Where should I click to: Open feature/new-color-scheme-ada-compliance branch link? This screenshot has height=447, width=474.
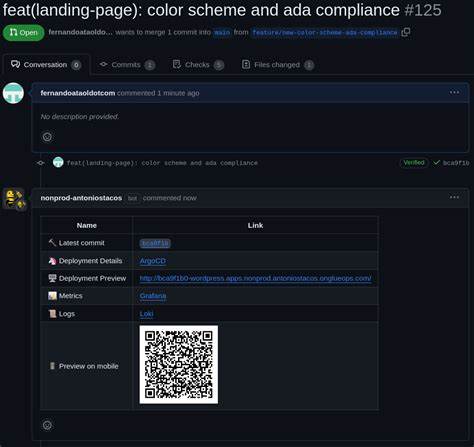(x=325, y=32)
